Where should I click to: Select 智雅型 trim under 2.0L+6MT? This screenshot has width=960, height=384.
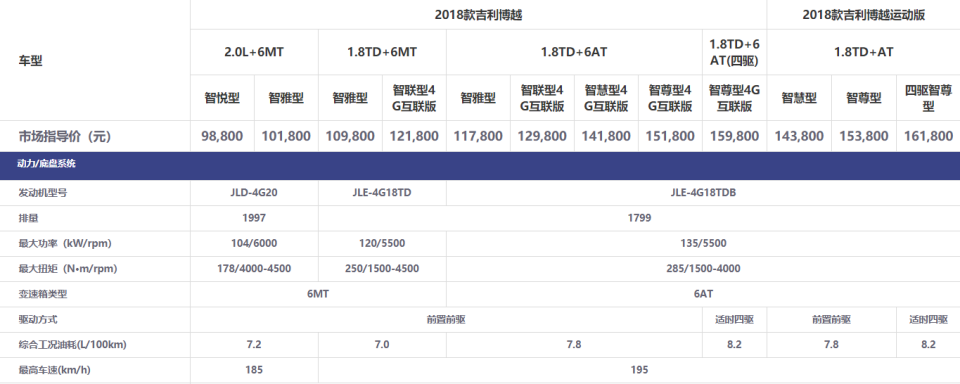coord(286,98)
